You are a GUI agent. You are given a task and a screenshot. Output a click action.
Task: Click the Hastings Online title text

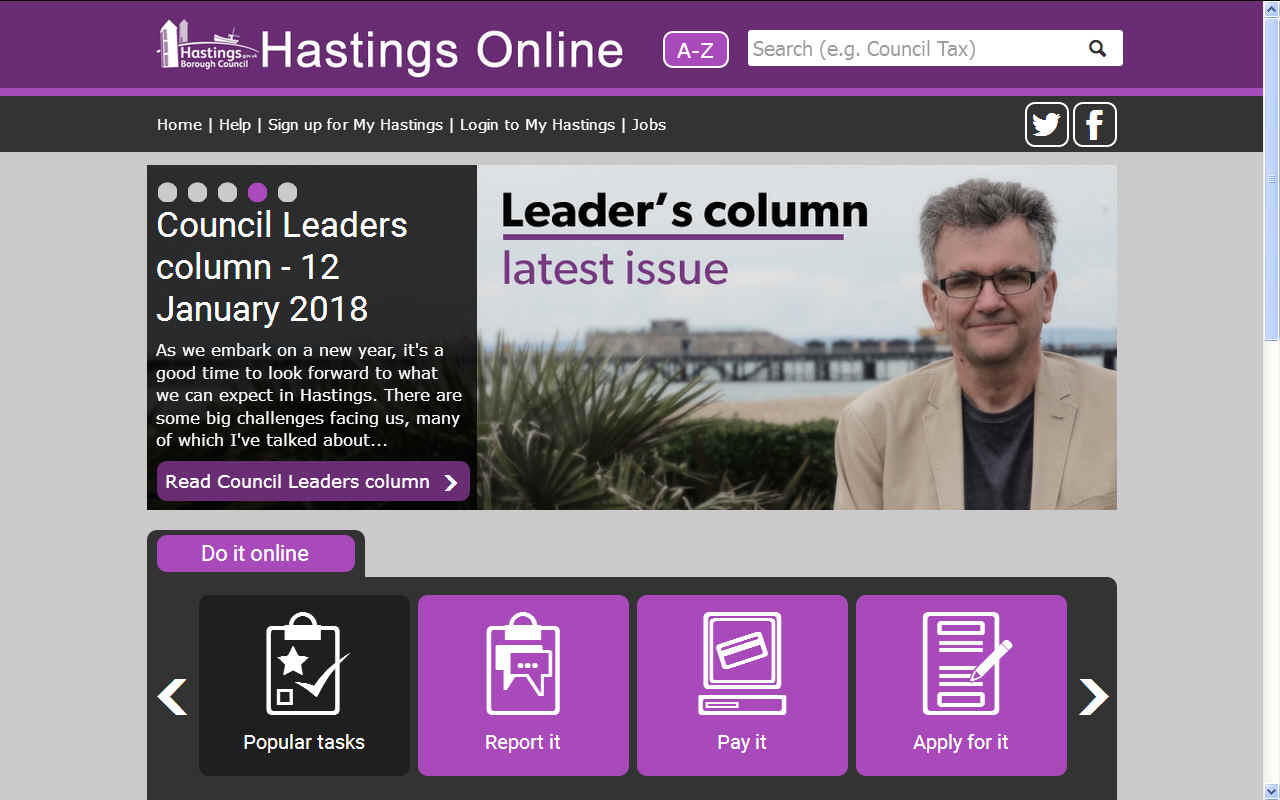[x=442, y=50]
